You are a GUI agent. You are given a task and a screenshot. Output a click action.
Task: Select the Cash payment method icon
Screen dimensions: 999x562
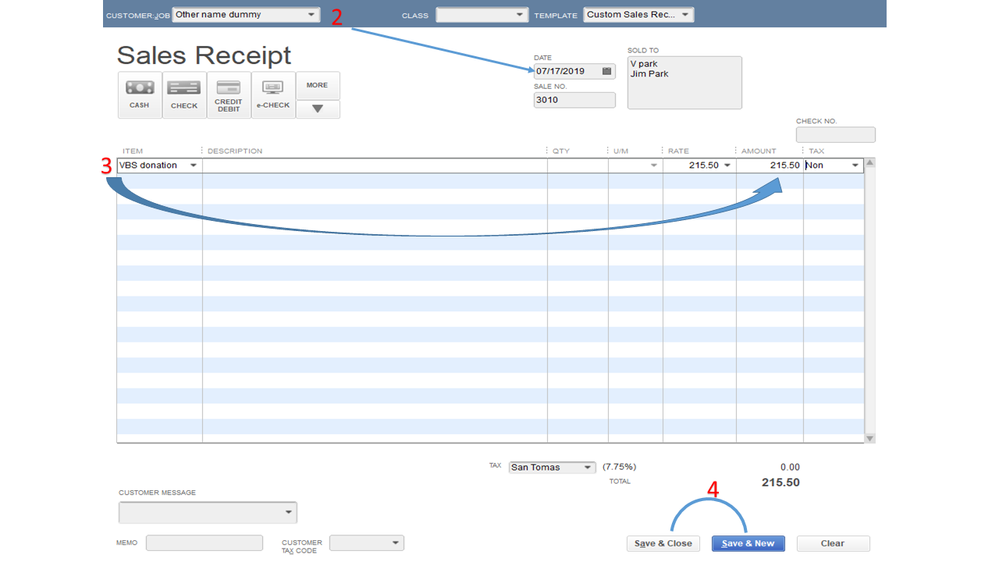[140, 94]
